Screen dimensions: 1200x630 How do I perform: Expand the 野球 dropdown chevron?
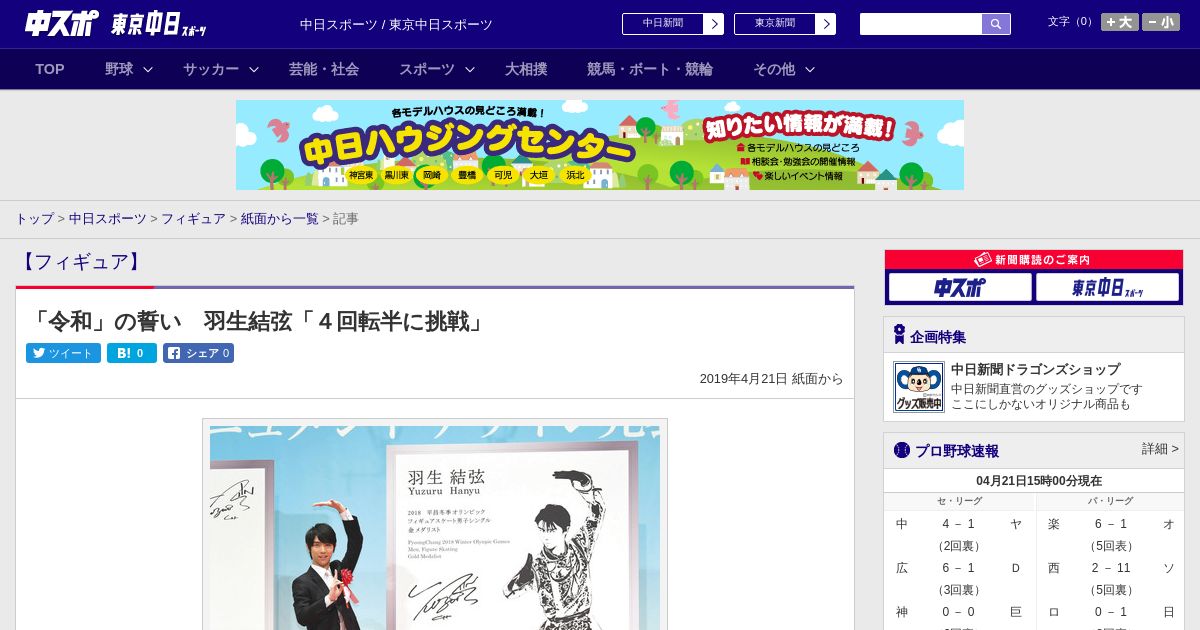click(148, 69)
